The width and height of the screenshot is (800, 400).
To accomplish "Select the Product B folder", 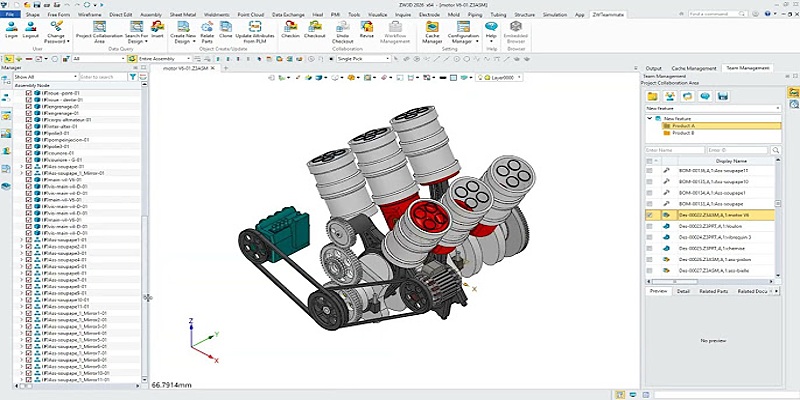I will pyautogui.click(x=683, y=133).
